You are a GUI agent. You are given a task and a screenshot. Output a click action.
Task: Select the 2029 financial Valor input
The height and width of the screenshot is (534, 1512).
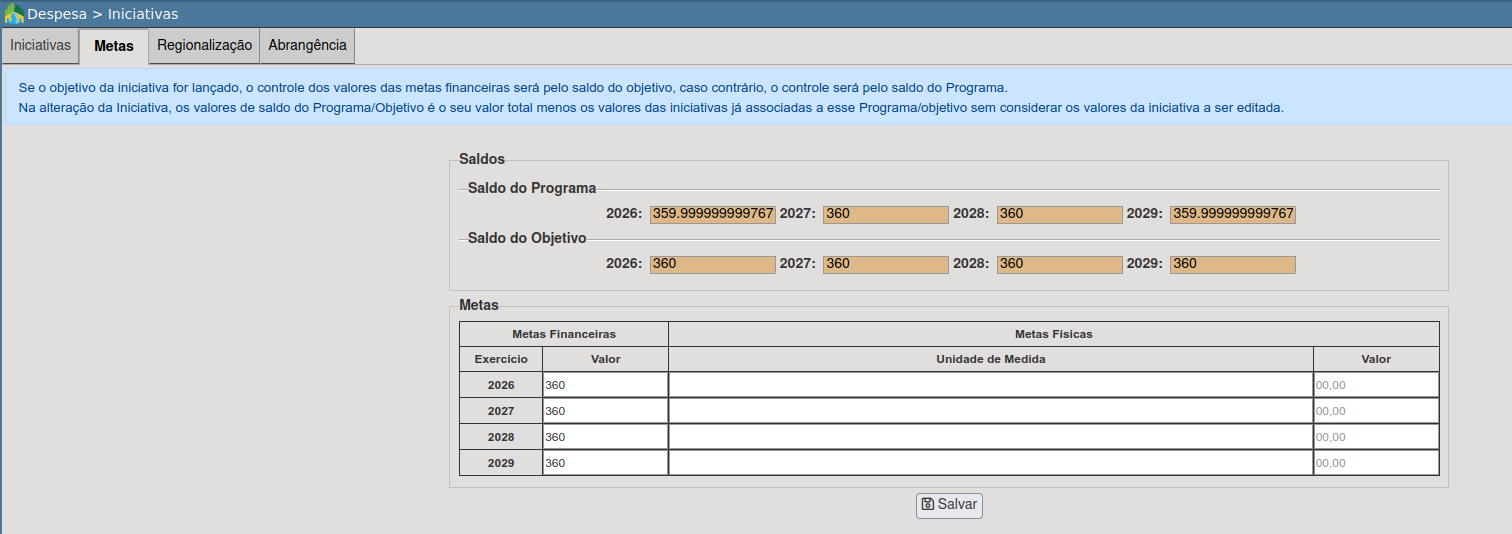605,463
